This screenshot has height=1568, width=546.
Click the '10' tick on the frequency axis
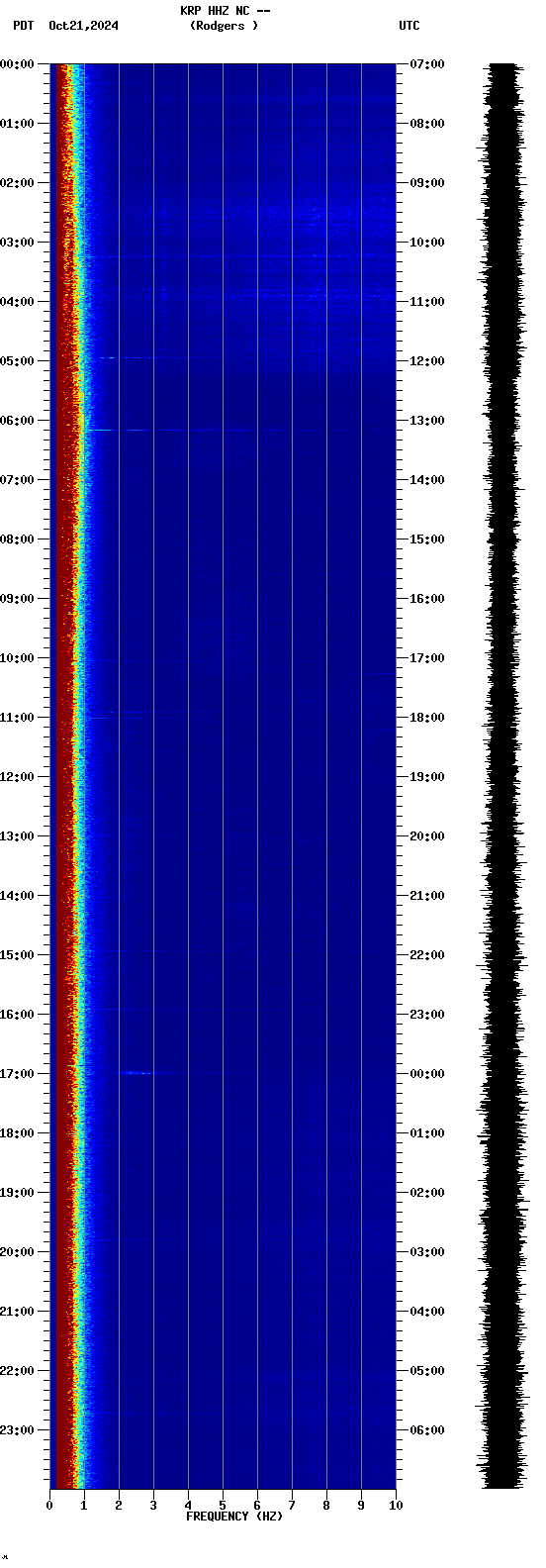point(396,1506)
